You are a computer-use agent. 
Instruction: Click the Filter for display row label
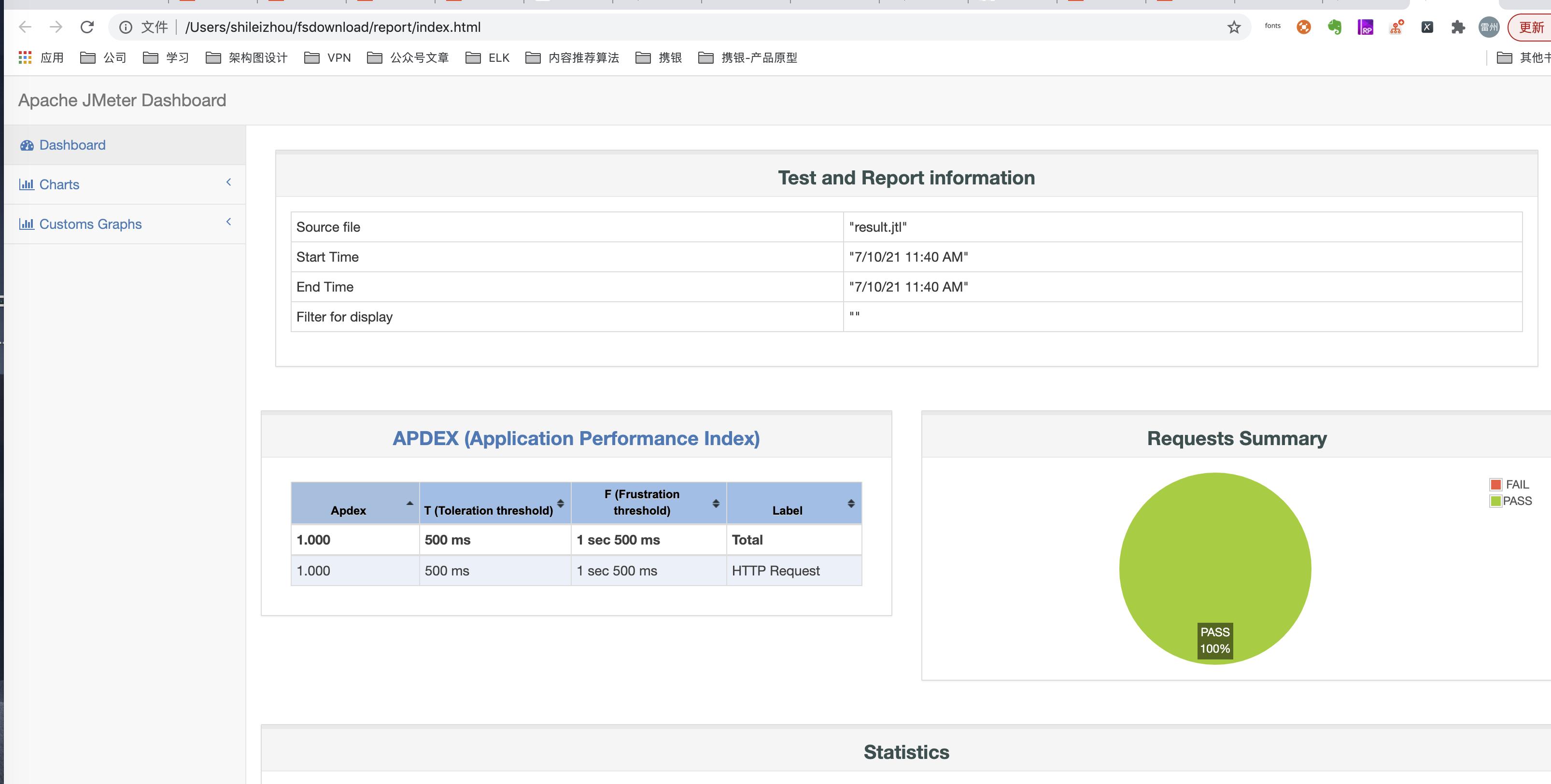tap(344, 317)
